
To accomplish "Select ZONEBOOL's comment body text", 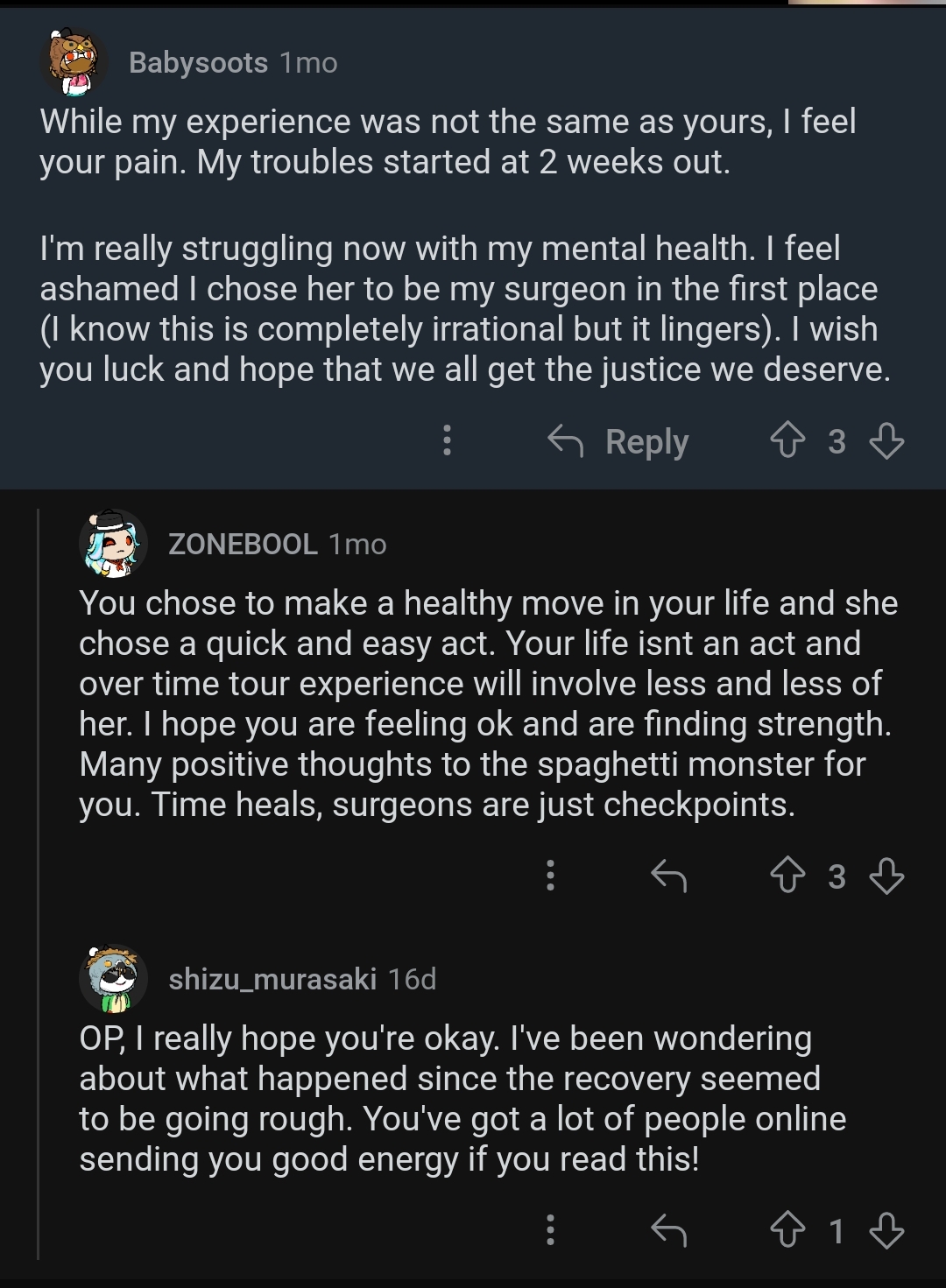I will click(486, 704).
